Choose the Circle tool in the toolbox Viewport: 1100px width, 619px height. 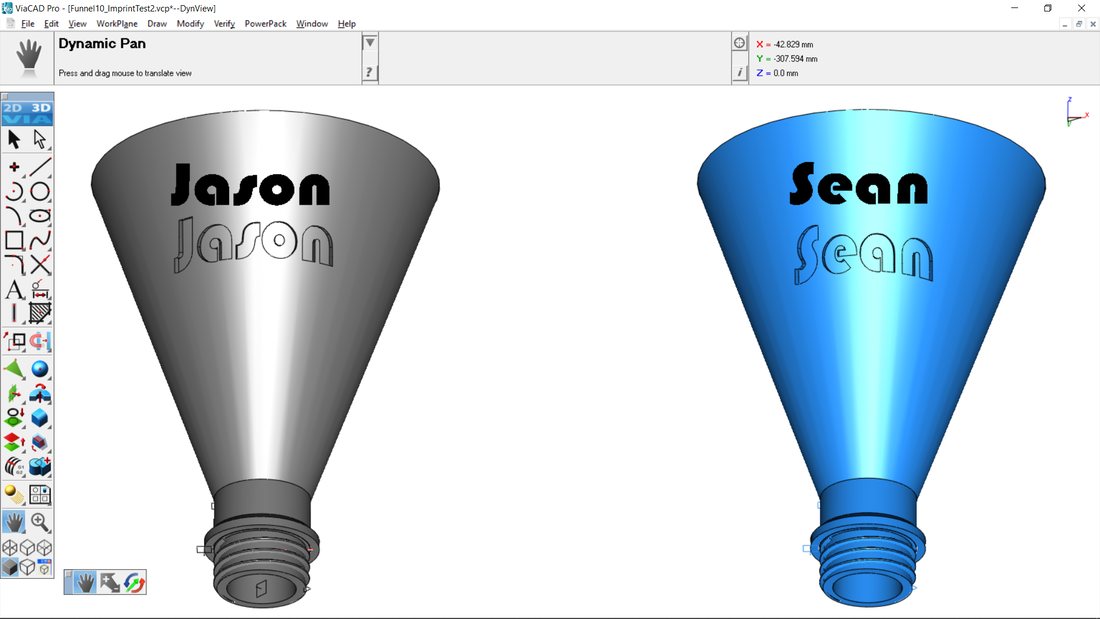coord(40,191)
